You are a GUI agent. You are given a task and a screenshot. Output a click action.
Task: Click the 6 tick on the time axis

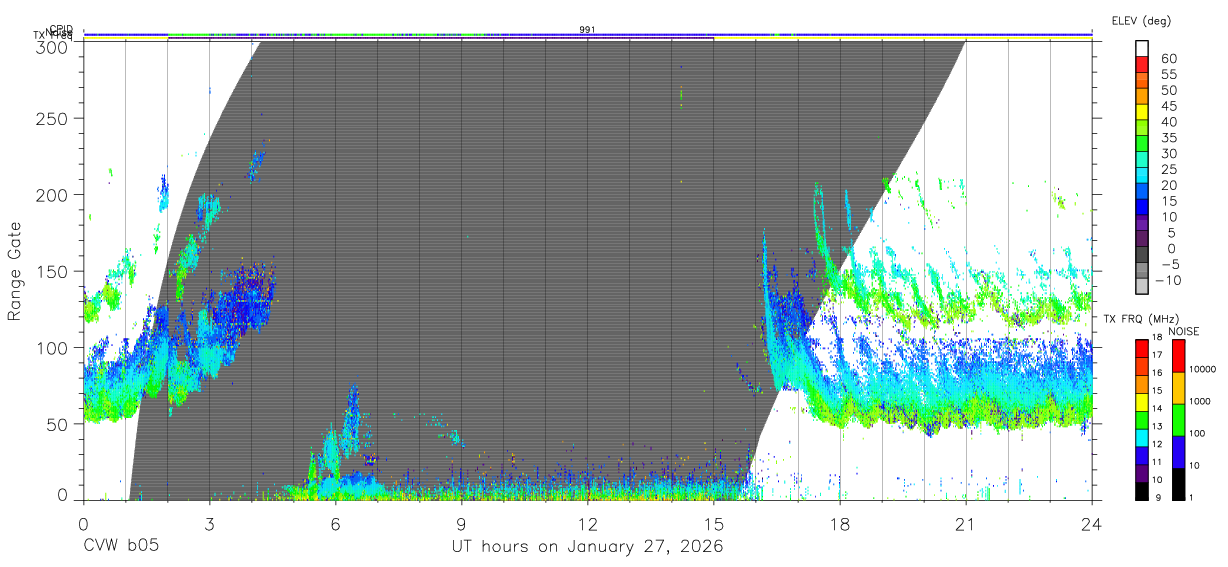click(335, 523)
